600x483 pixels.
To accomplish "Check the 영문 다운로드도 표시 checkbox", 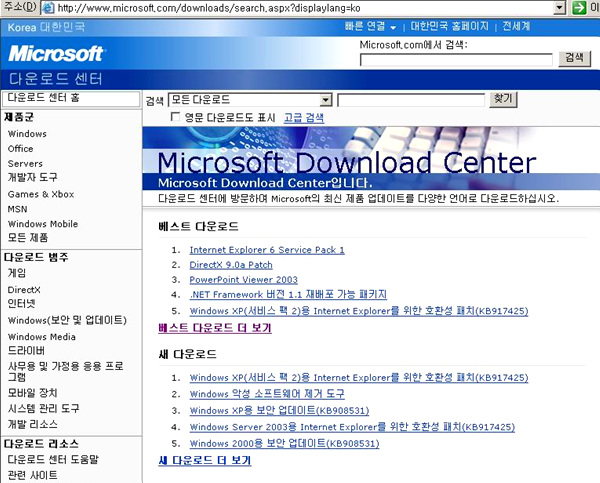I will coord(176,117).
